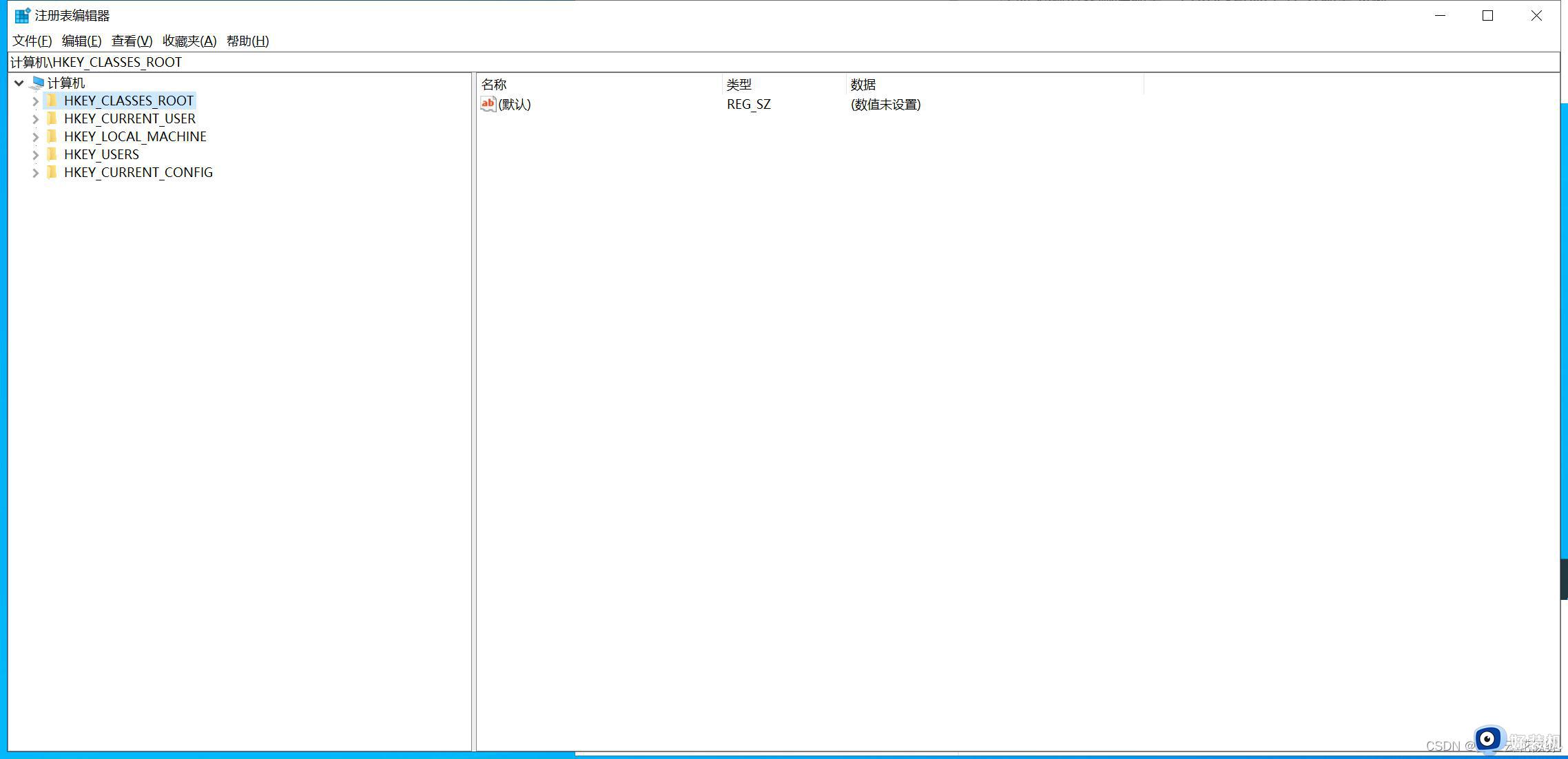Click the registry path address bar
The height and width of the screenshot is (759, 1568).
tap(783, 62)
